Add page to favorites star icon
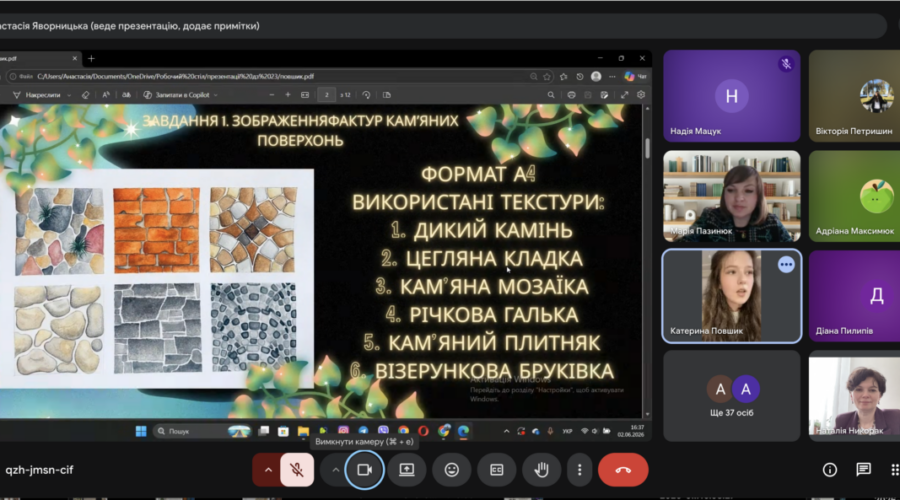Viewport: 900px width, 500px height. [547, 76]
